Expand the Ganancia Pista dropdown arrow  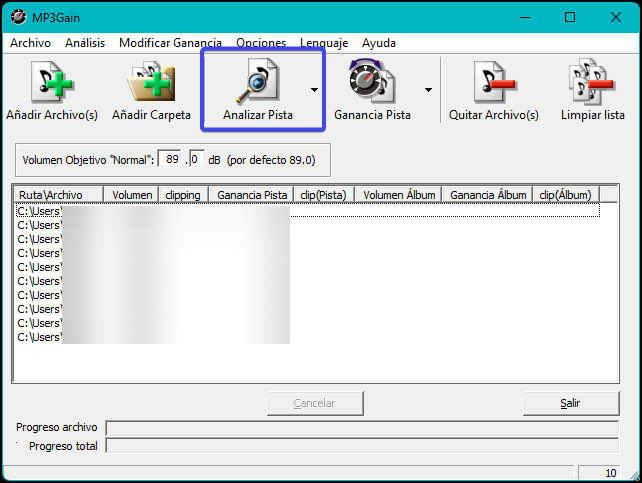pyautogui.click(x=428, y=90)
